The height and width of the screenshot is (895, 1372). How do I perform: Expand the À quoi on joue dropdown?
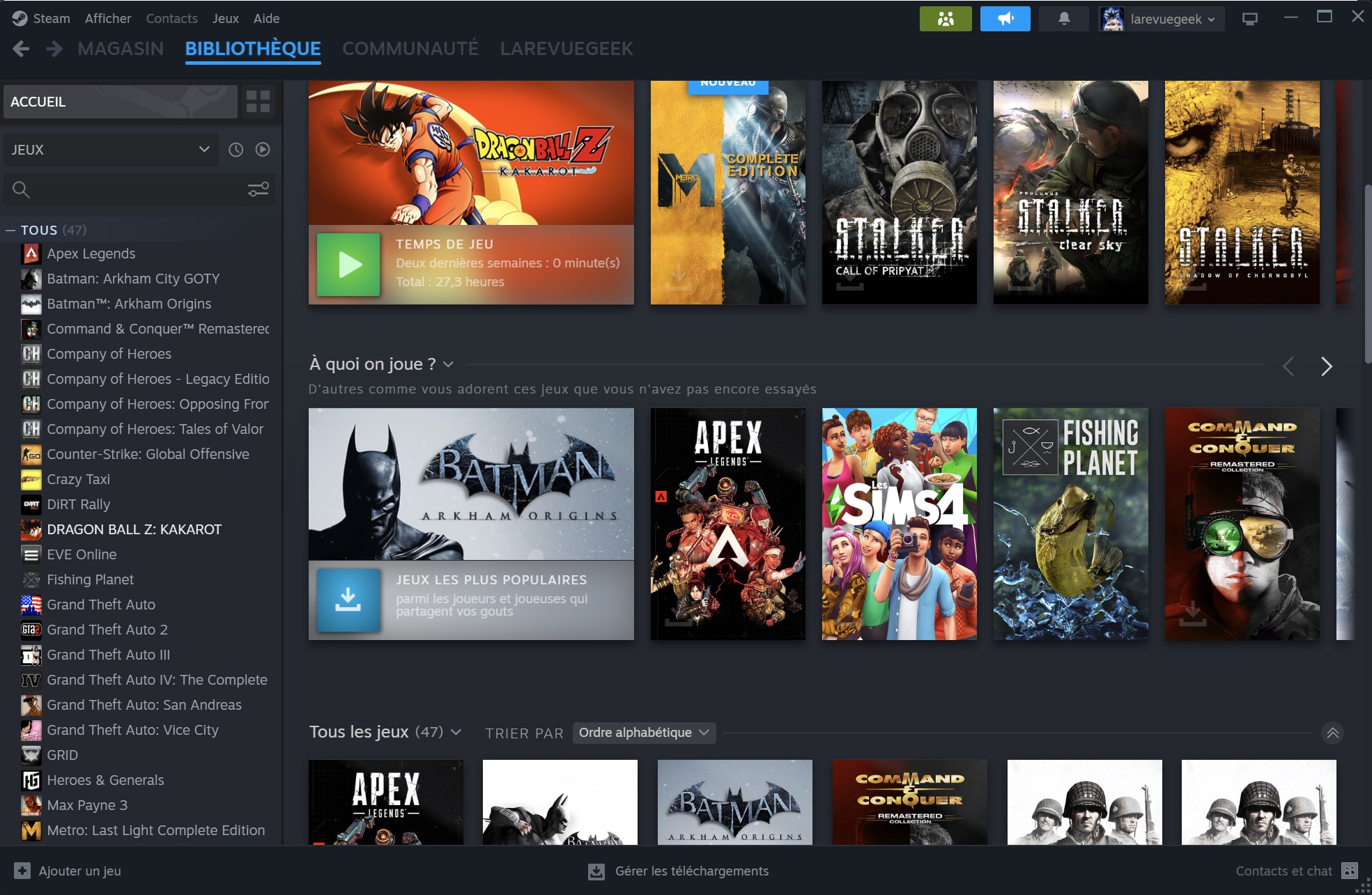[x=449, y=364]
